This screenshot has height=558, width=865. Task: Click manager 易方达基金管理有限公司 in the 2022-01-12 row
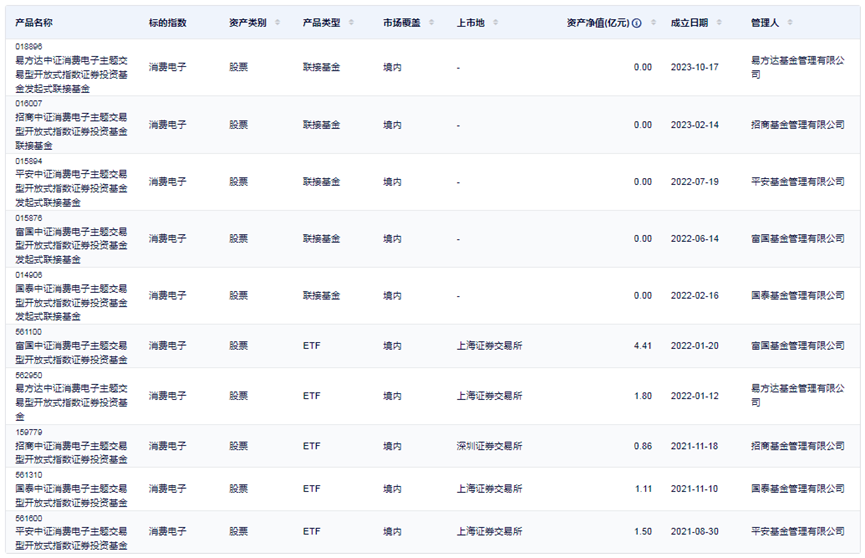pyautogui.click(x=798, y=396)
